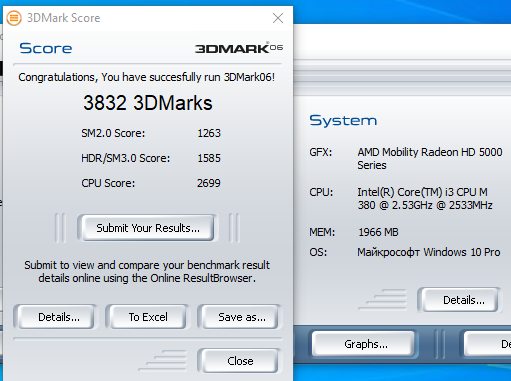Click the 3DMark Score window icon
The height and width of the screenshot is (381, 511).
click(x=14, y=18)
